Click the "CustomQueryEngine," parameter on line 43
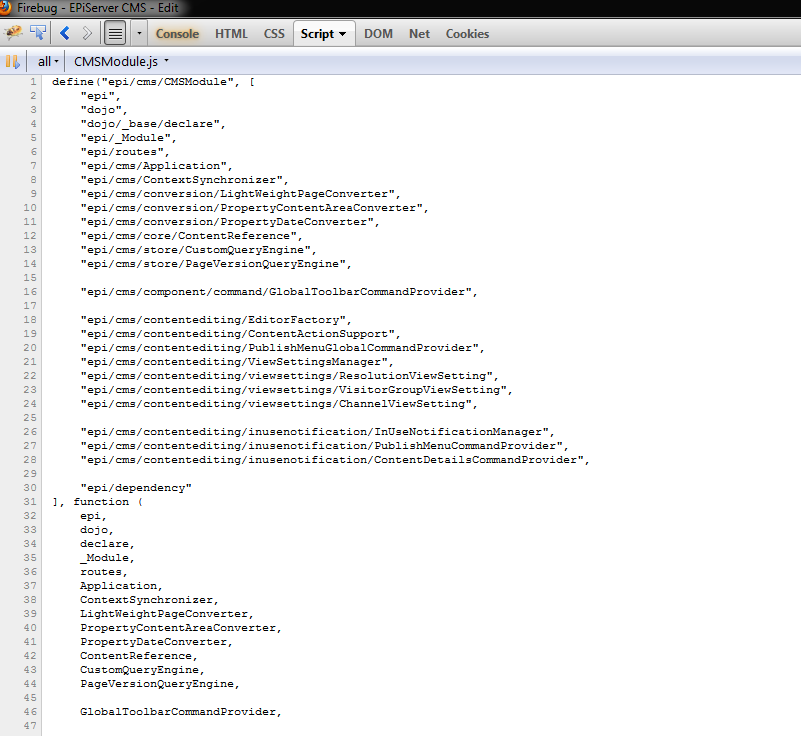801x736 pixels. pos(143,670)
